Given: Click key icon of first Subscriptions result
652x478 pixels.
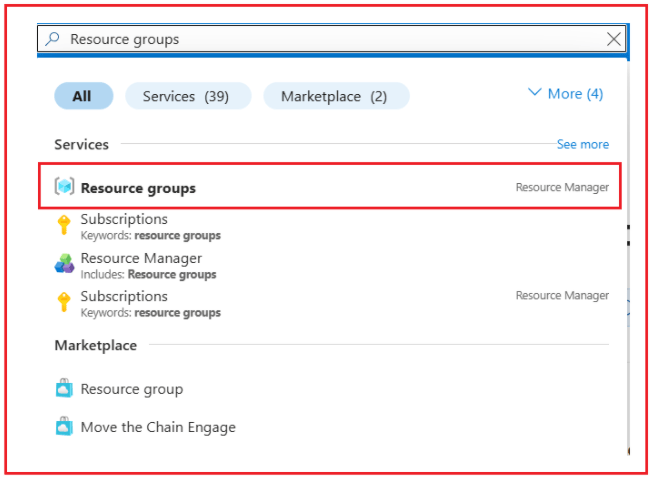Looking at the screenshot, I should coord(64,225).
